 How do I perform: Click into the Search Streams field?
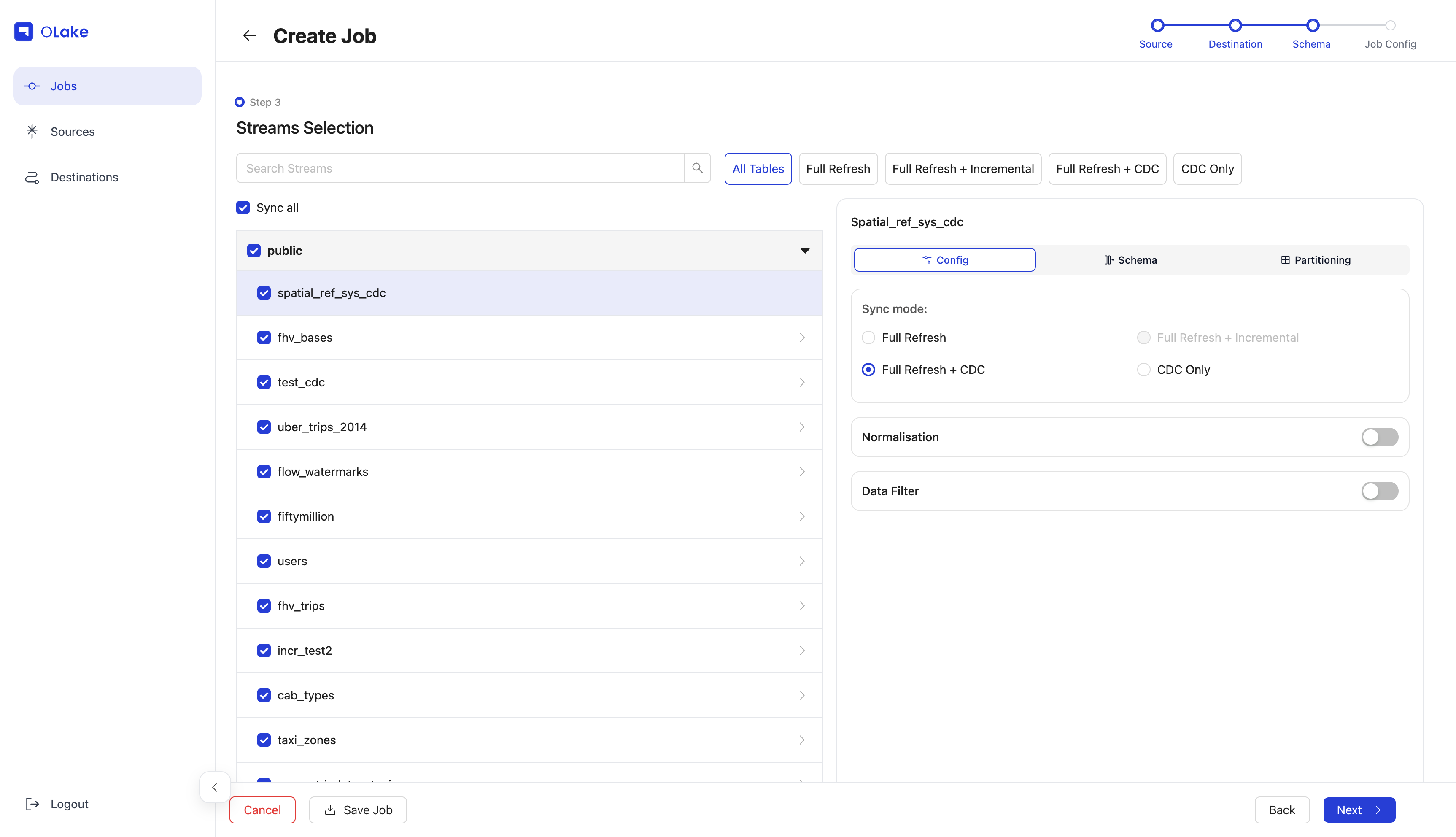[460, 168]
